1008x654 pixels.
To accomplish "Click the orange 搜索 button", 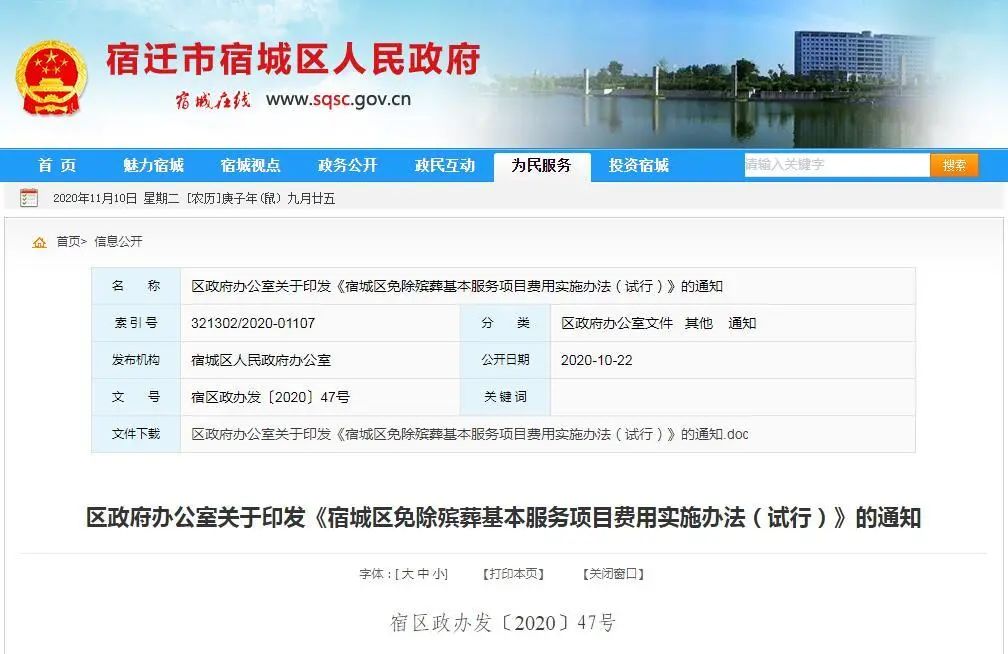I will tap(954, 165).
